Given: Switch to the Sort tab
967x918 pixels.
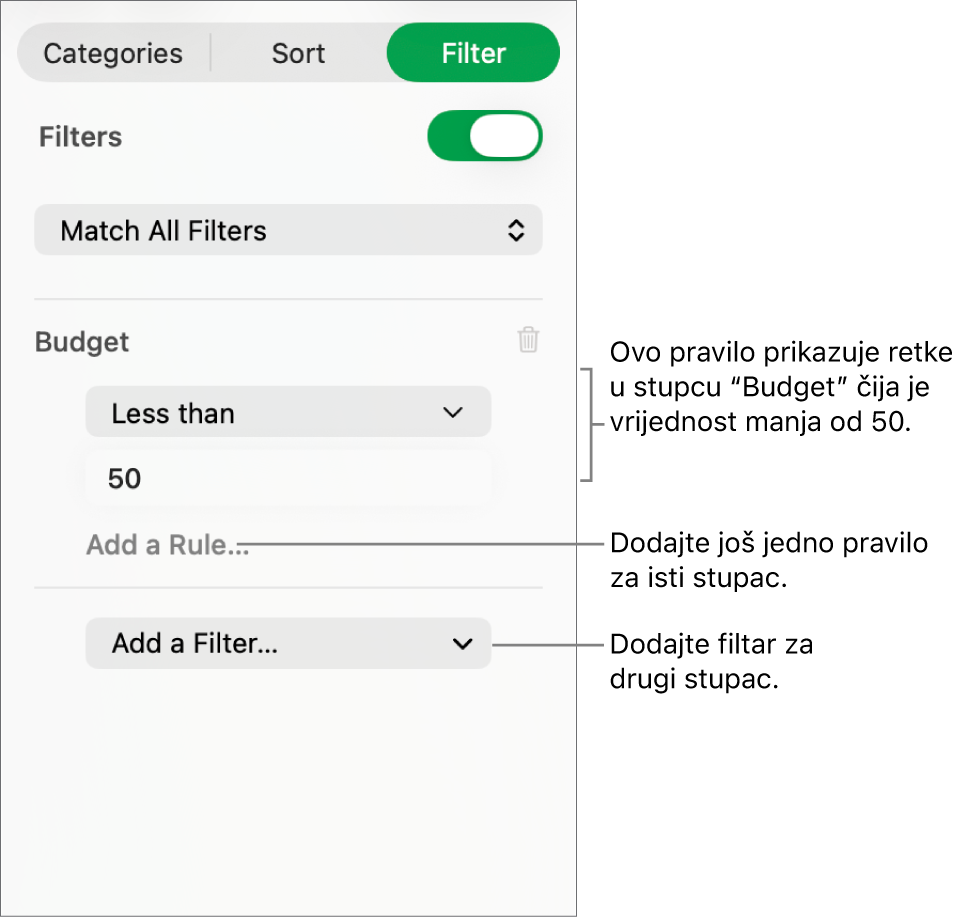Looking at the screenshot, I should 298,53.
